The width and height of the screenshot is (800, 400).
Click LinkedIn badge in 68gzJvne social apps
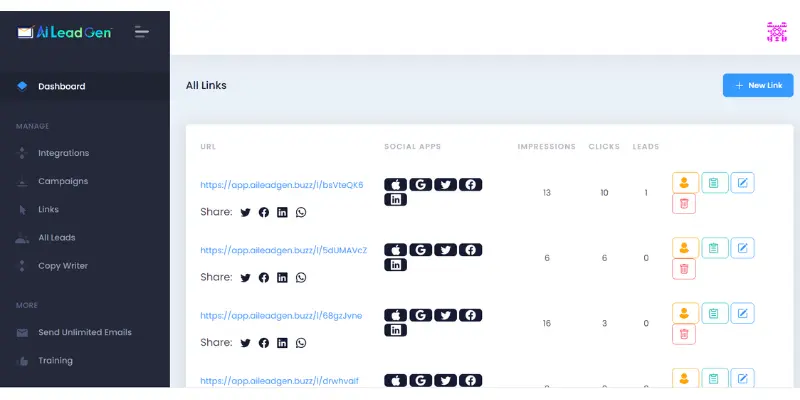pos(395,330)
